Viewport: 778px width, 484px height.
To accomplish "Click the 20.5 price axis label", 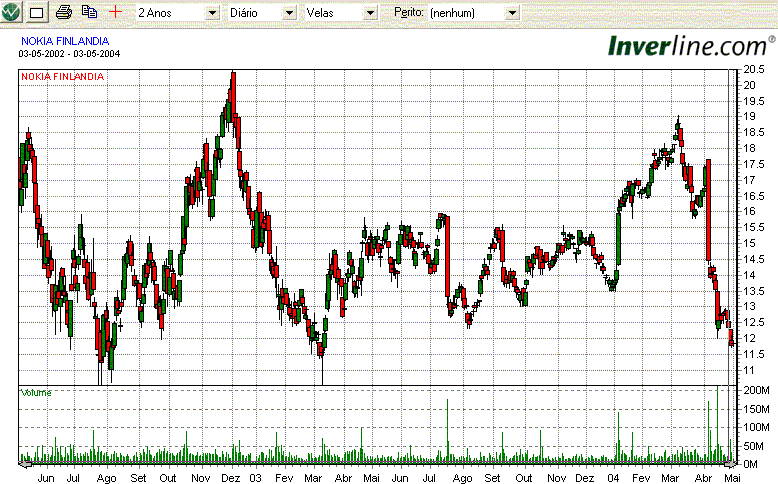I will click(753, 70).
